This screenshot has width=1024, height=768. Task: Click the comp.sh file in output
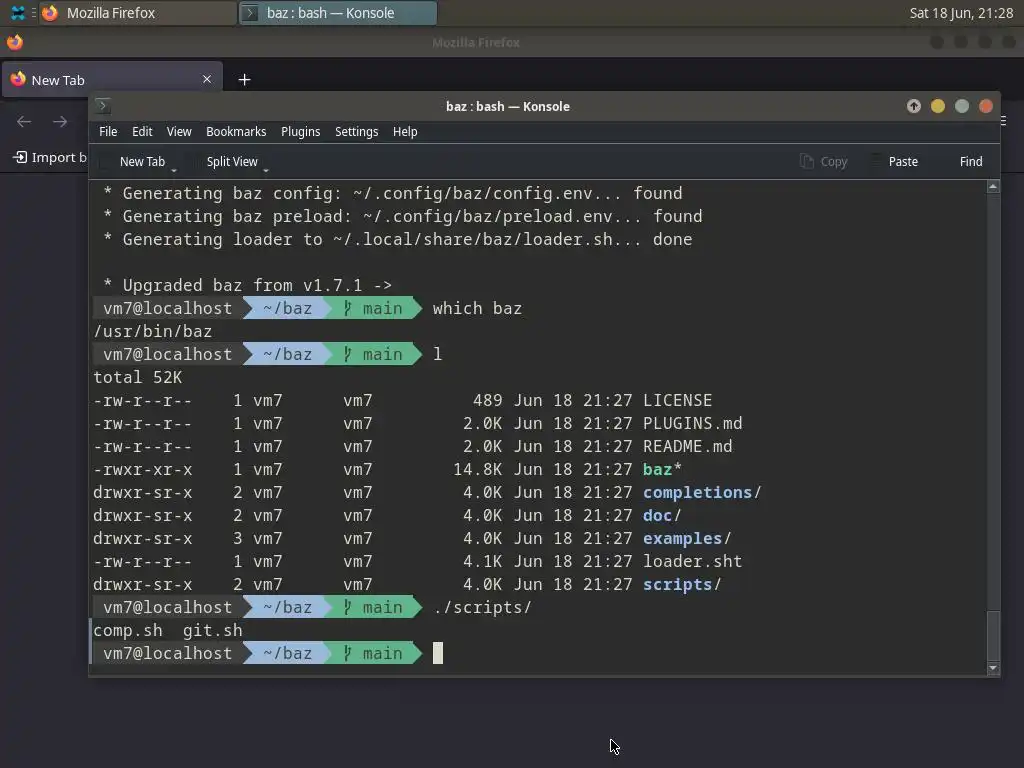pyautogui.click(x=128, y=630)
